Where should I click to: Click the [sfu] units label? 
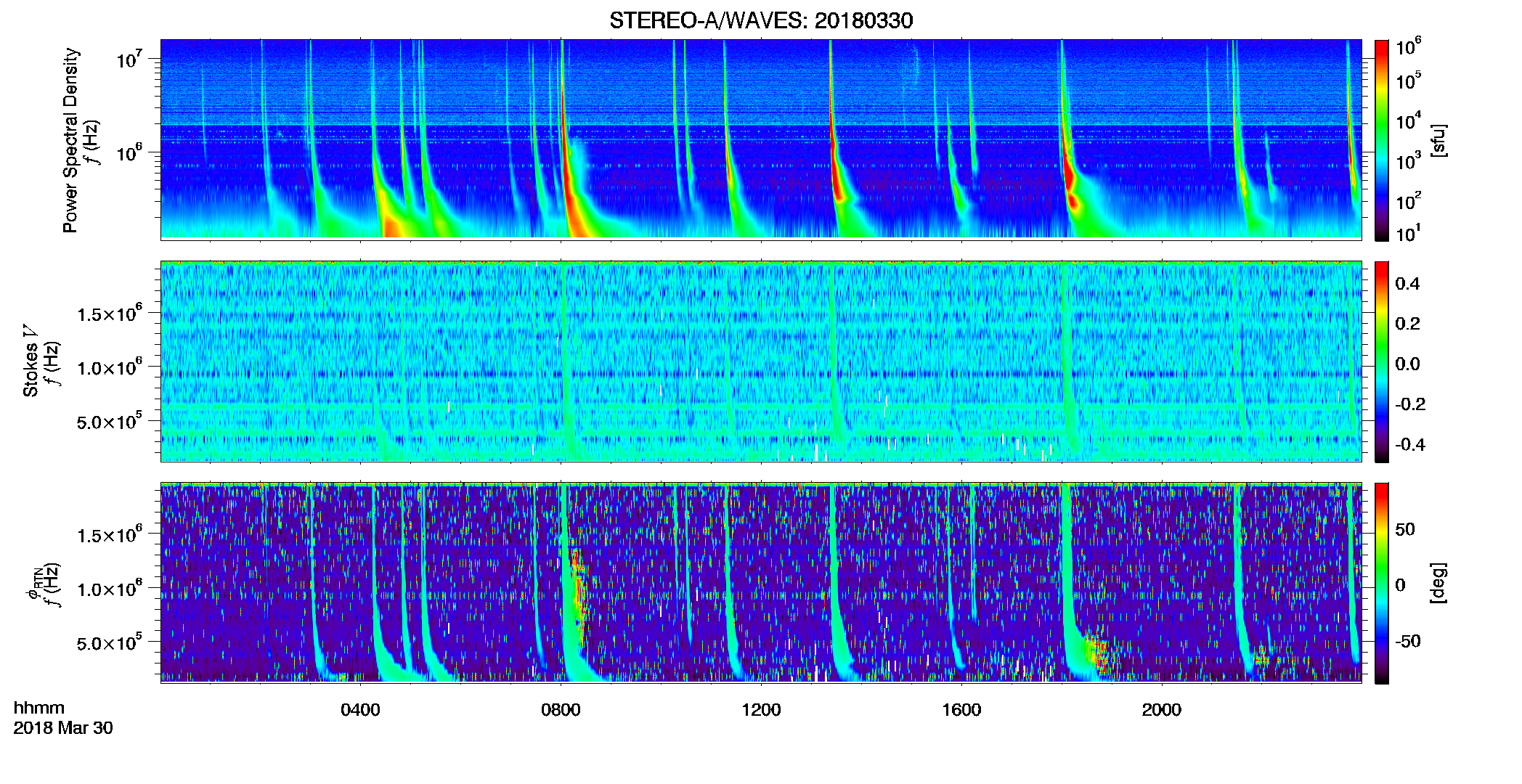pyautogui.click(x=1438, y=140)
